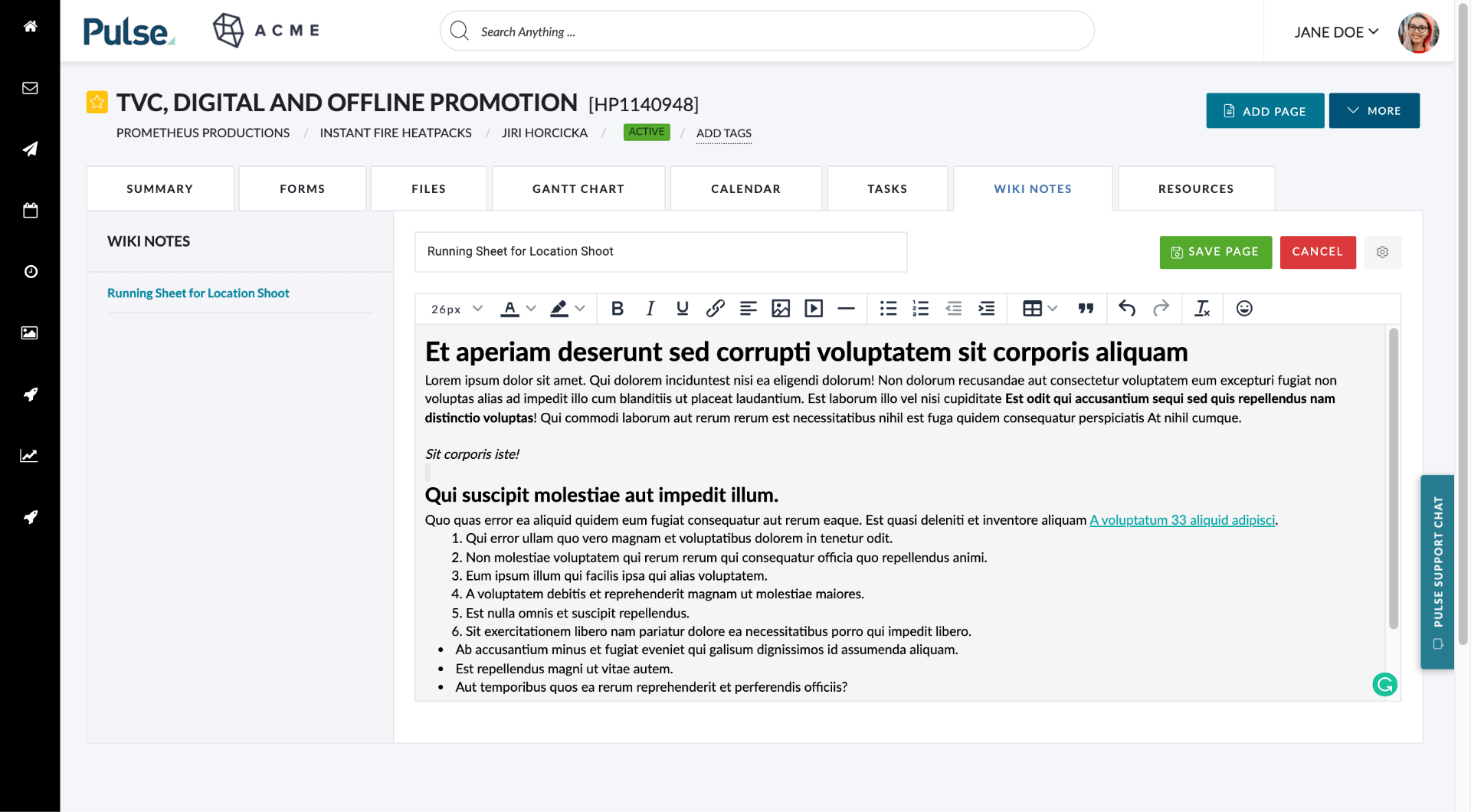Open the emoji picker
The height and width of the screenshot is (812, 1471).
(1243, 309)
